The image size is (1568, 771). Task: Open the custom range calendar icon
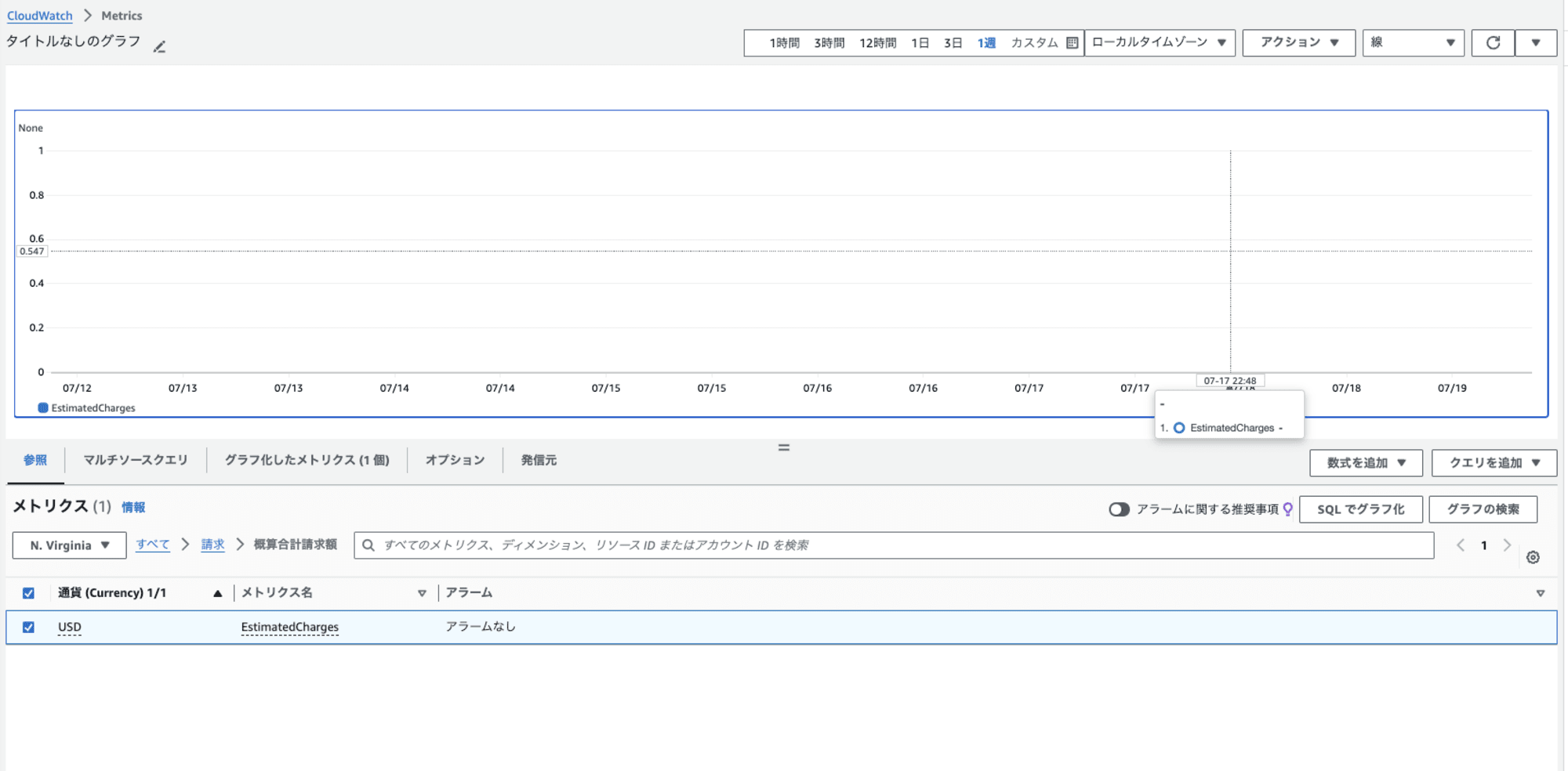coord(1072,43)
